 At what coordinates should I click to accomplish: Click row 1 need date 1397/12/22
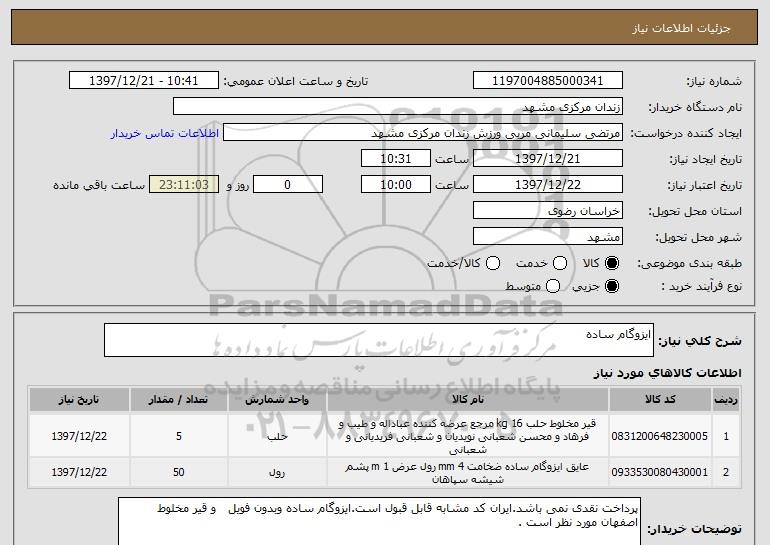(79, 436)
